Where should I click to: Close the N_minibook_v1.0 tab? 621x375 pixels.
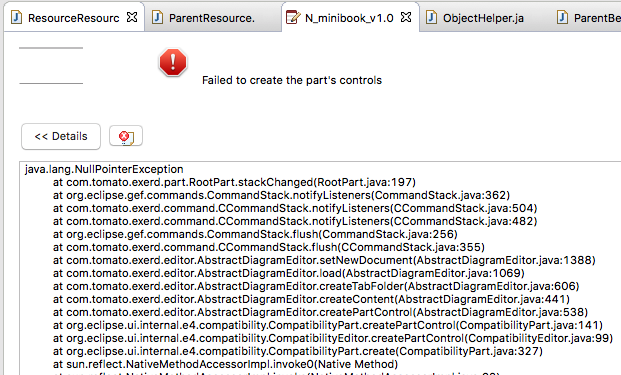tap(406, 17)
